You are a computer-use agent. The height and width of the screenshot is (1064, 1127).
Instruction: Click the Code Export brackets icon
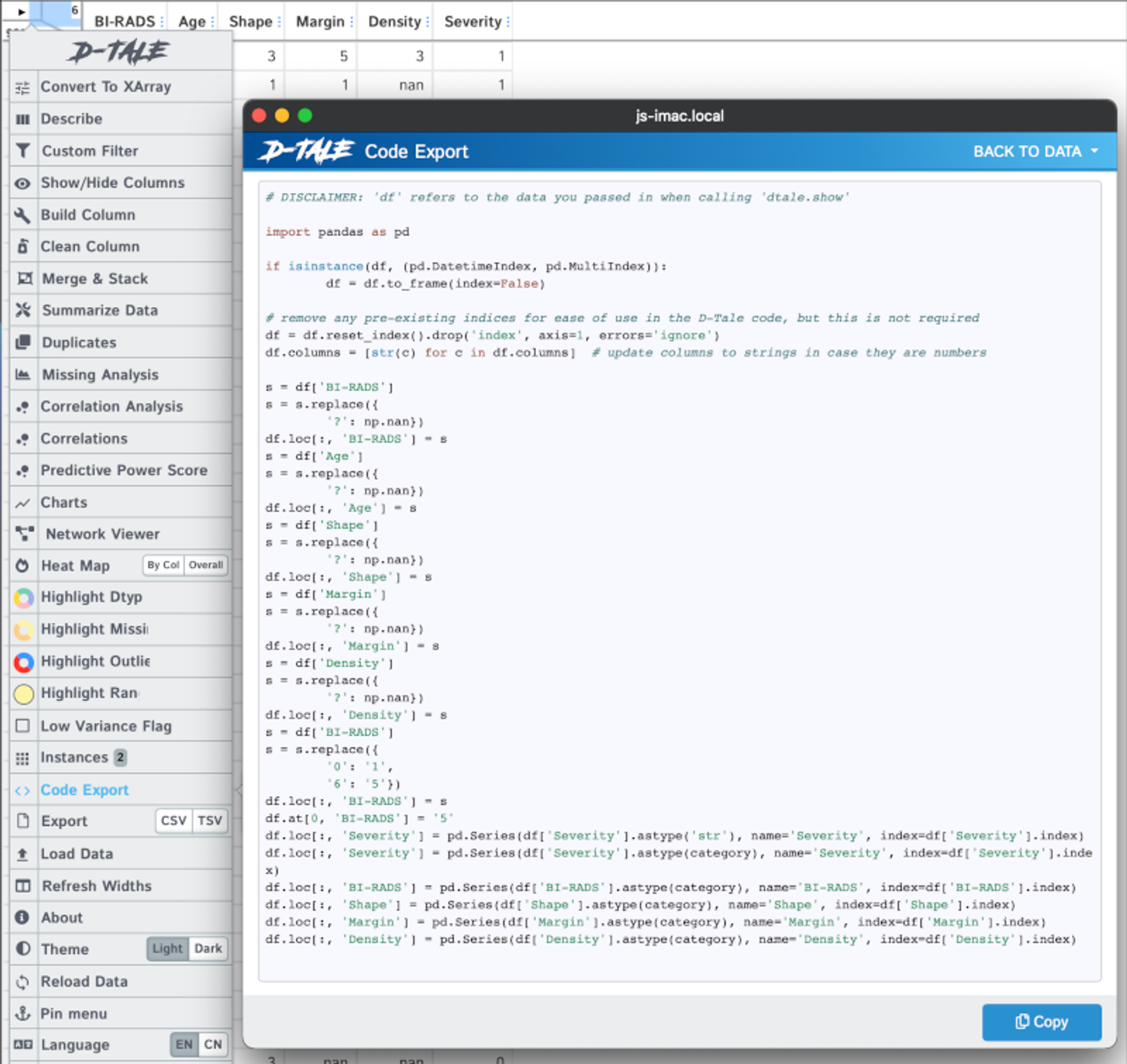pos(22,791)
